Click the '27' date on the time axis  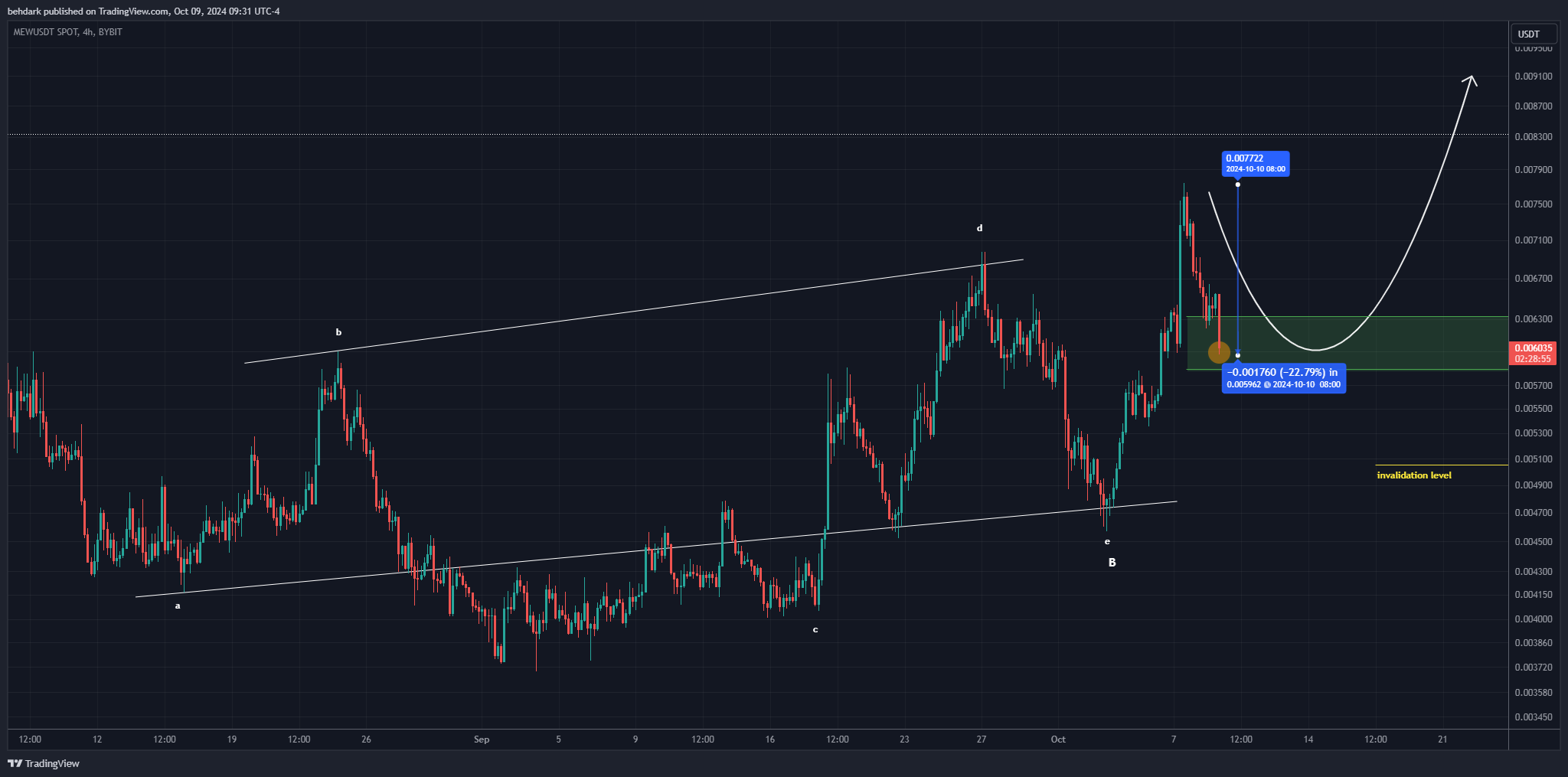click(x=982, y=739)
